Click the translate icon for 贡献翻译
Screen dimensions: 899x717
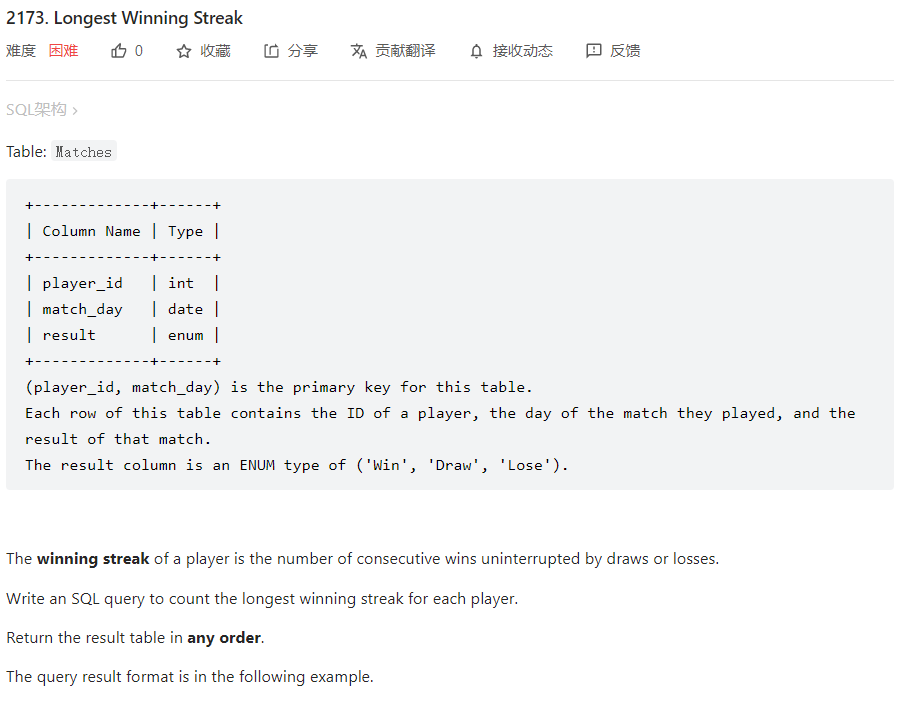click(359, 51)
